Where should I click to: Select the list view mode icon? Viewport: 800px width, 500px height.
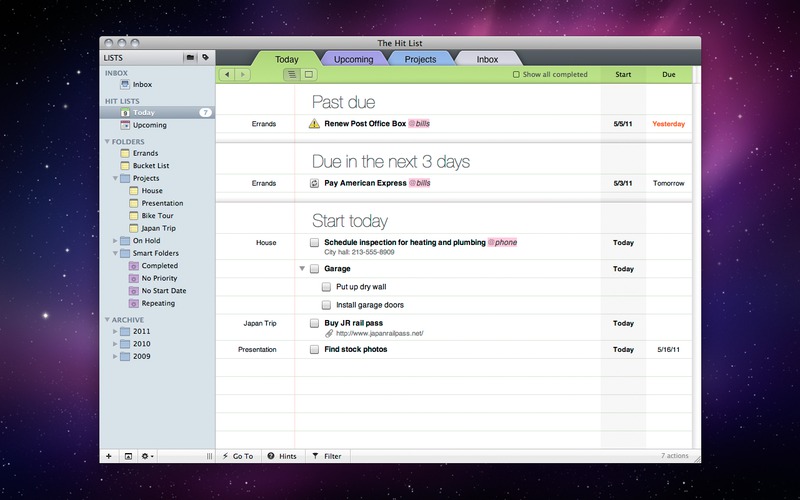[x=291, y=74]
